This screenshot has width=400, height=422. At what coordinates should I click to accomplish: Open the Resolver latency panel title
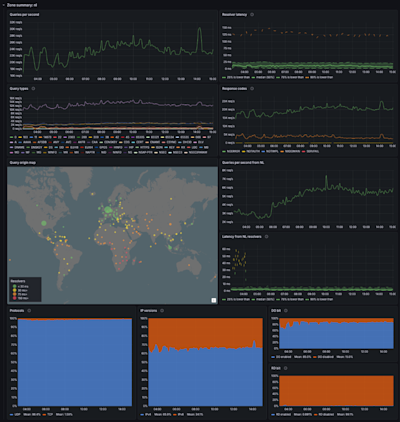[235, 15]
